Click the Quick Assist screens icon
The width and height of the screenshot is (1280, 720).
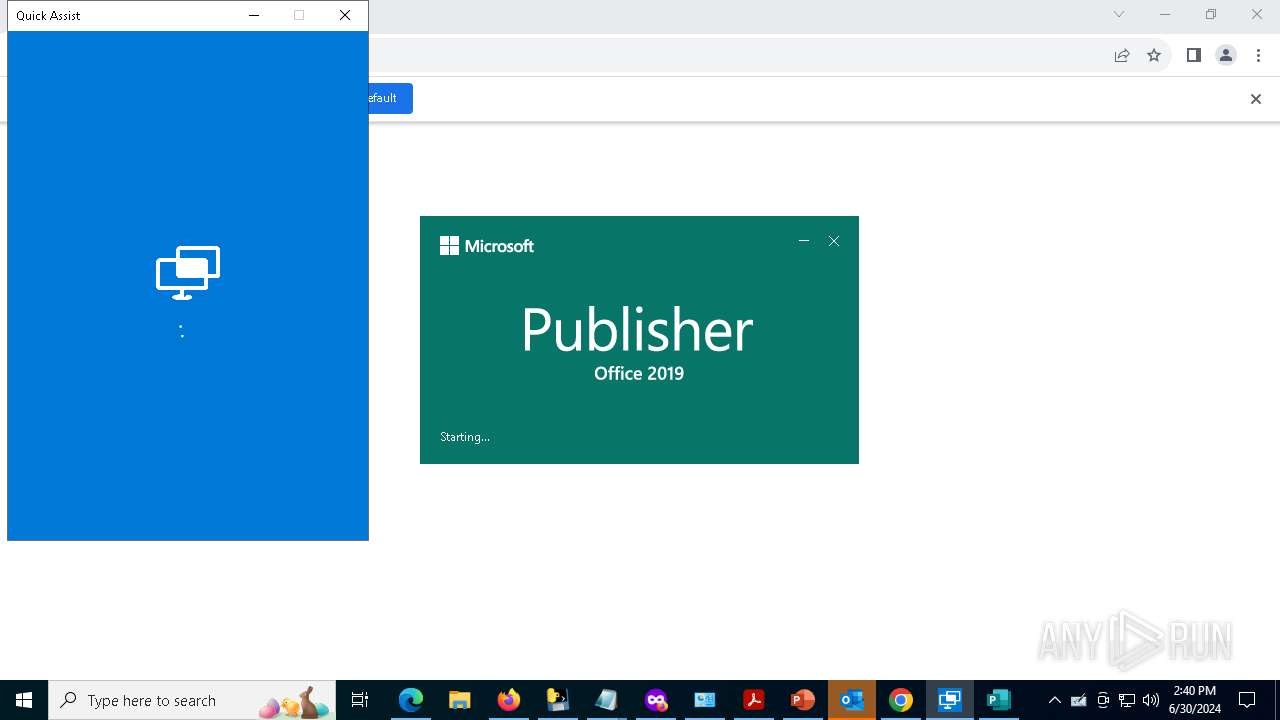point(188,273)
